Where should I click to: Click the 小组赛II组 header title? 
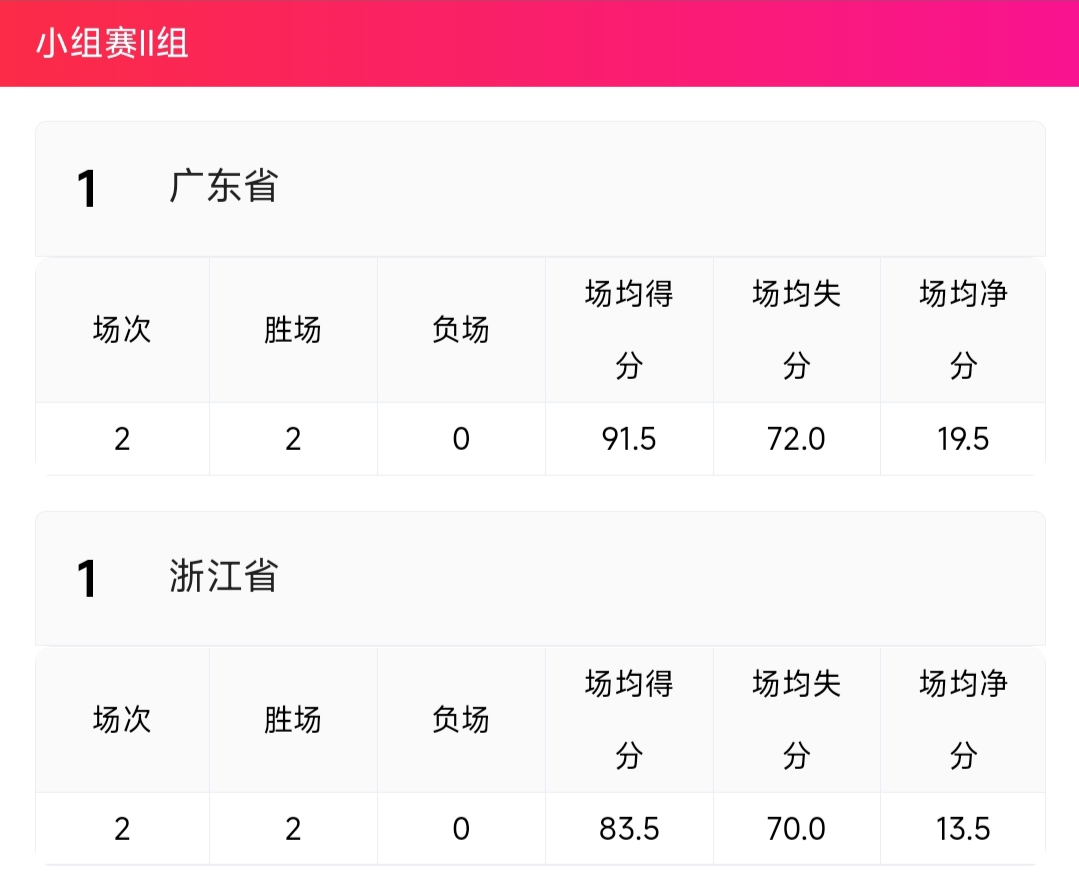(113, 44)
